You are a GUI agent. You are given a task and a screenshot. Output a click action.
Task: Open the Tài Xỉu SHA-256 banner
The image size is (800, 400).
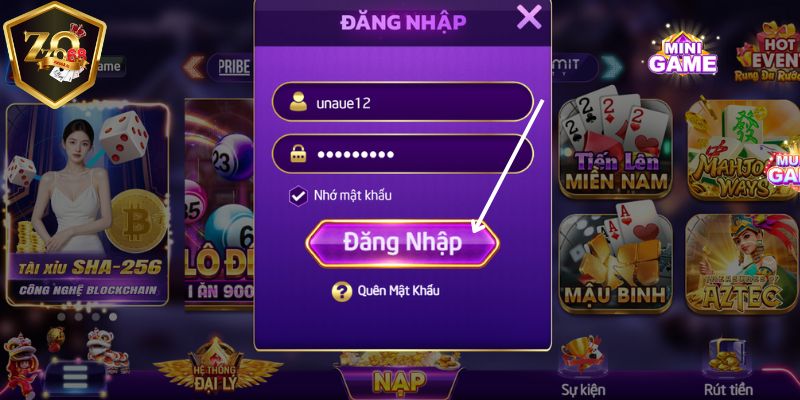(x=87, y=205)
